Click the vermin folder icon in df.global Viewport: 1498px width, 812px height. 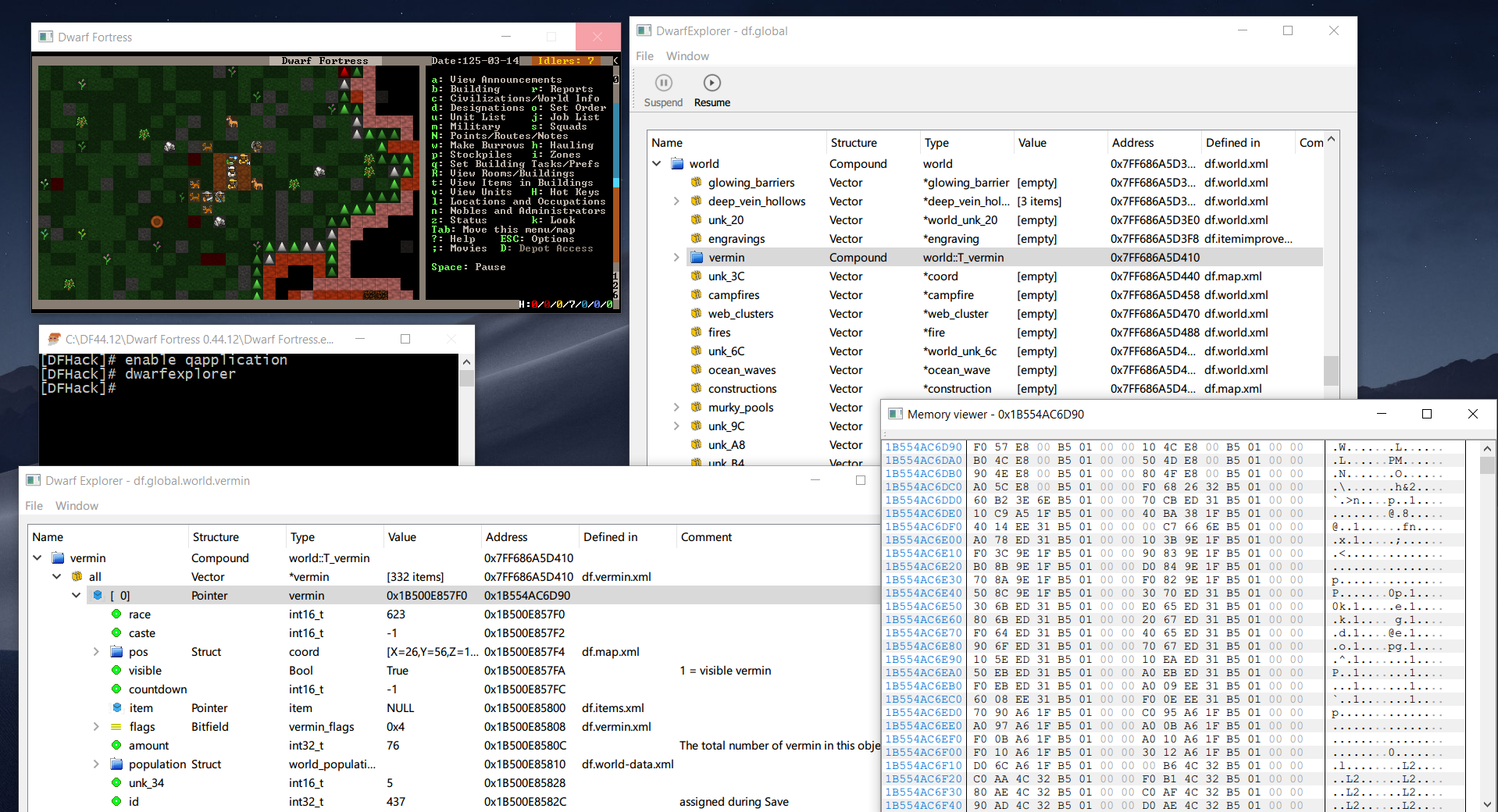point(697,258)
